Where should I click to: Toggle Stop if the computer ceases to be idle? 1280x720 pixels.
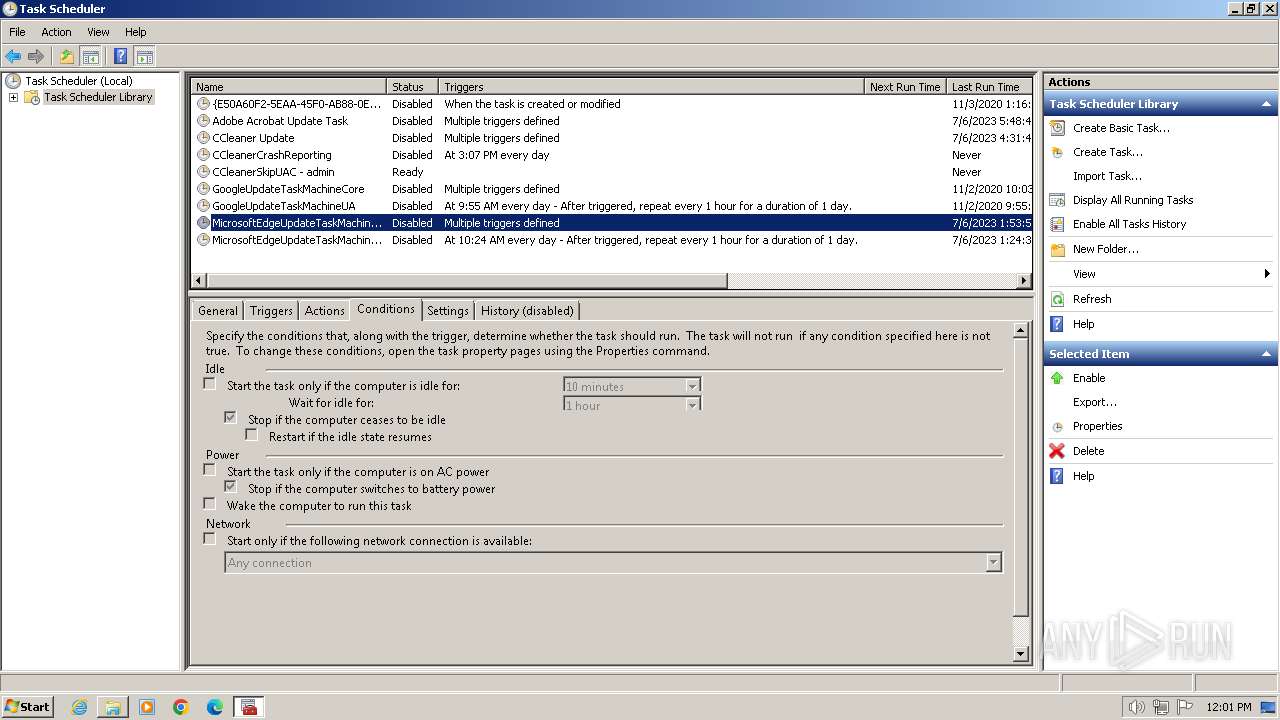tap(230, 418)
